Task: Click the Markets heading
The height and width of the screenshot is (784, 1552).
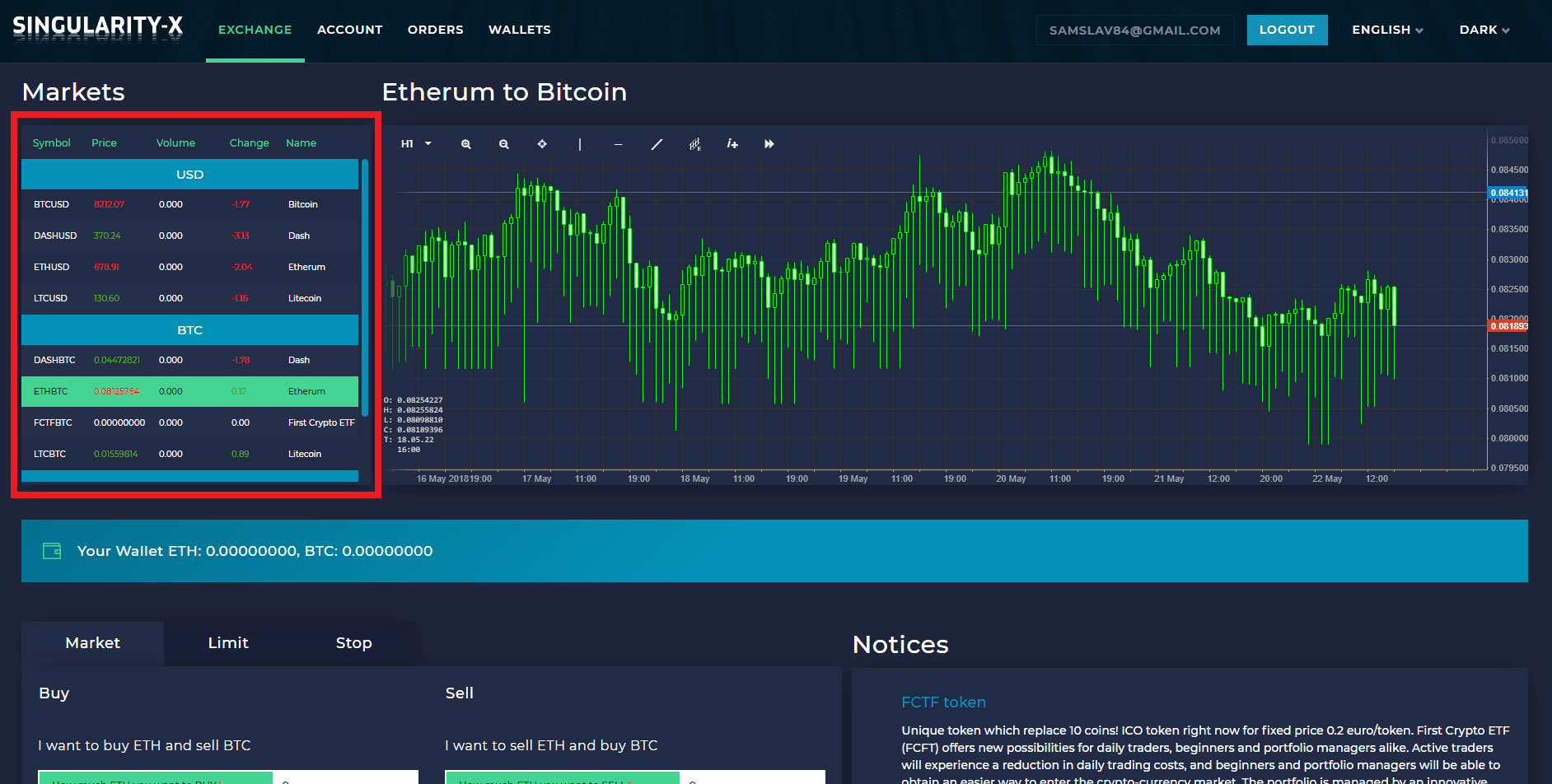Action: pyautogui.click(x=73, y=92)
